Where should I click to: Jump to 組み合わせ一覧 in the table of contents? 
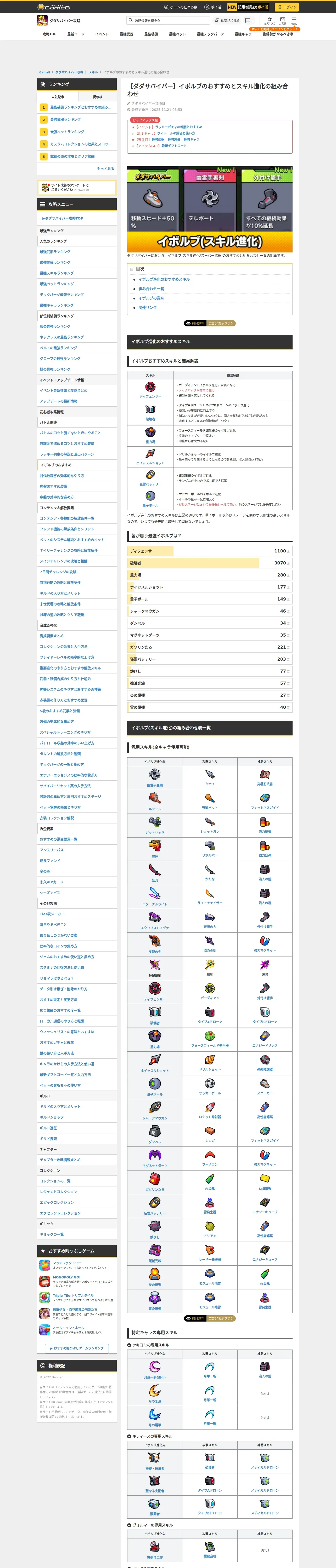click(151, 289)
